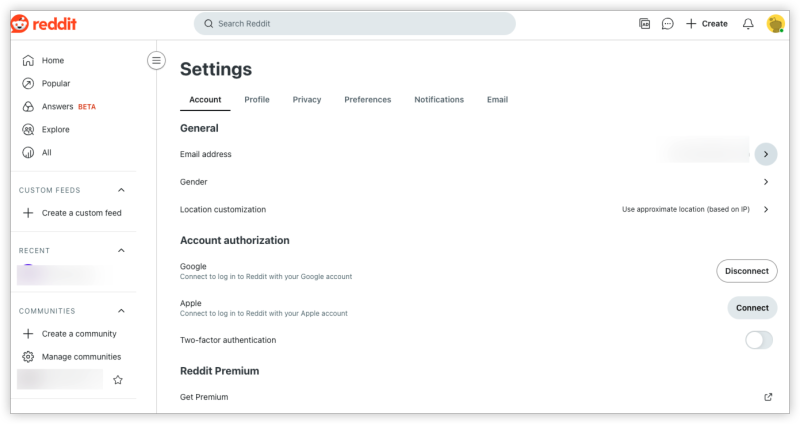Connect the Apple account

[752, 308]
